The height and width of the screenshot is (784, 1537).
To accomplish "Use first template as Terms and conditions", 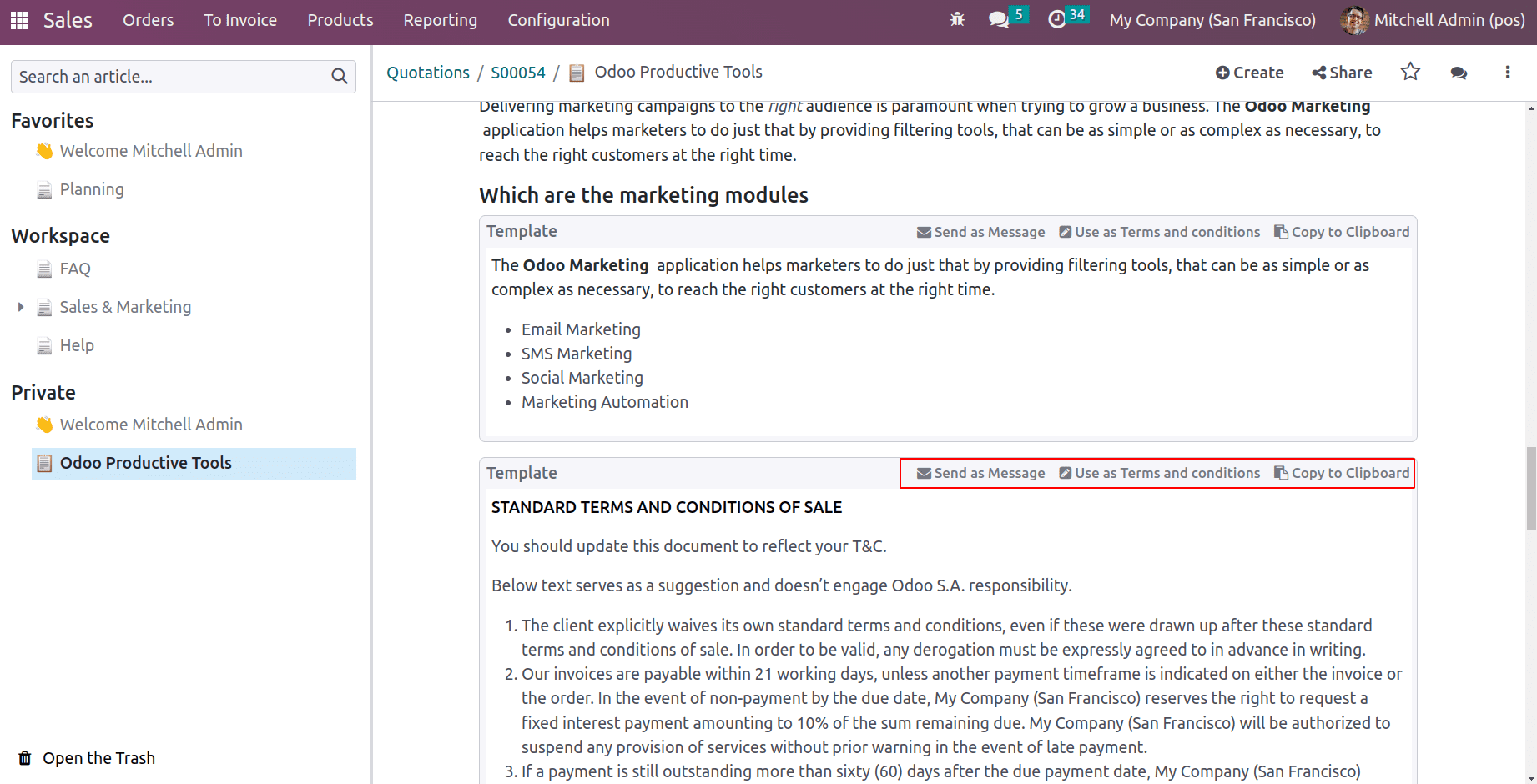I will click(1159, 232).
